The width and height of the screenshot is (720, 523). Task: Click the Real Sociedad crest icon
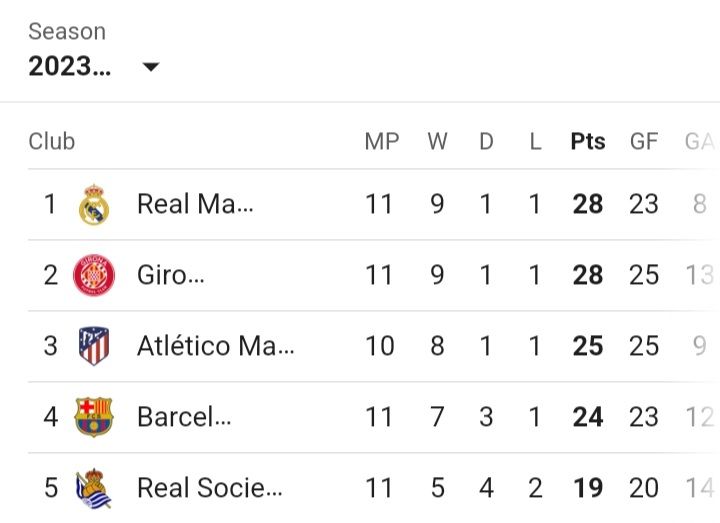(93, 488)
